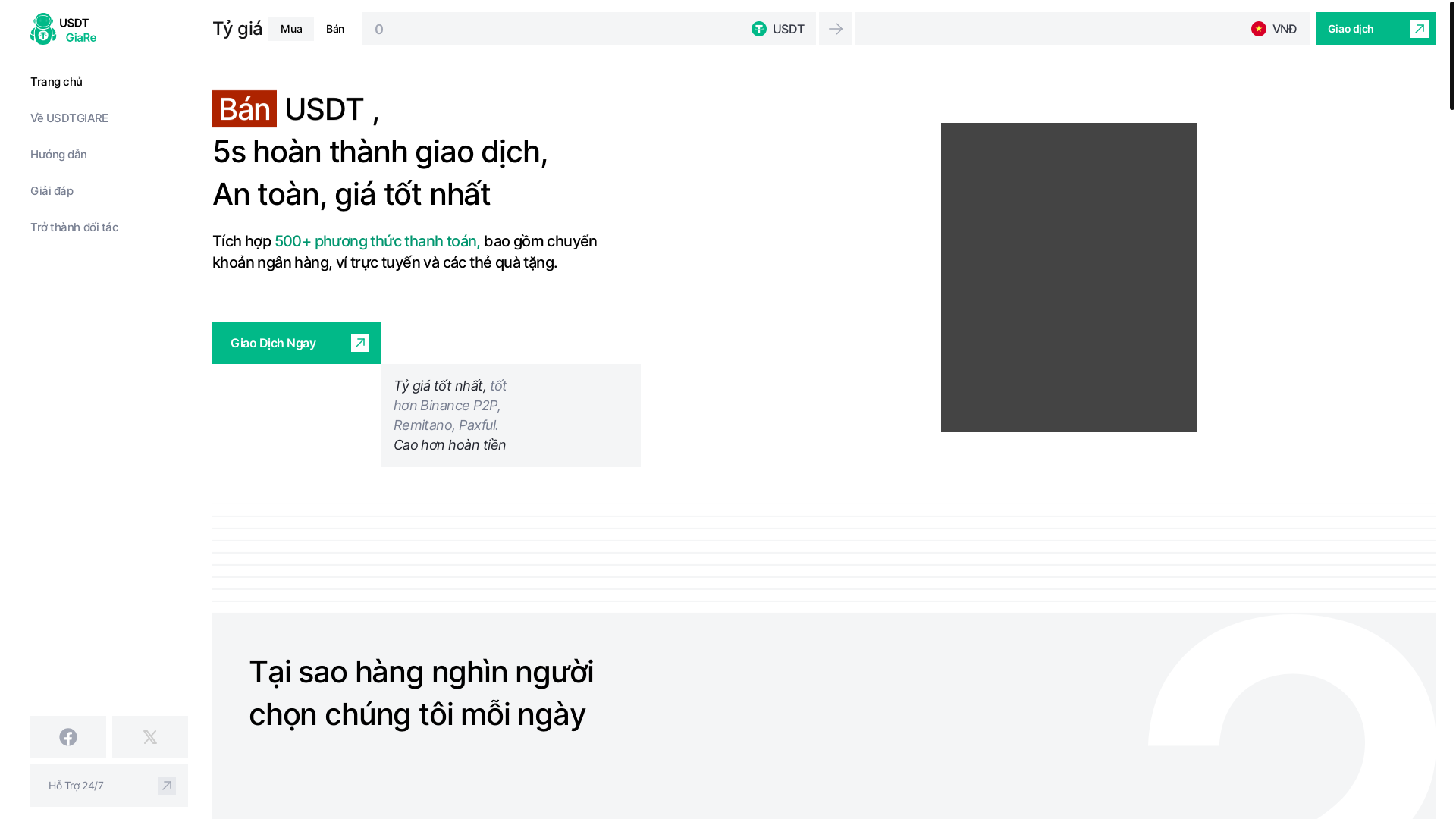
Task: Click 'Tỷ giá tốt nhất' quote text
Action: (x=438, y=386)
